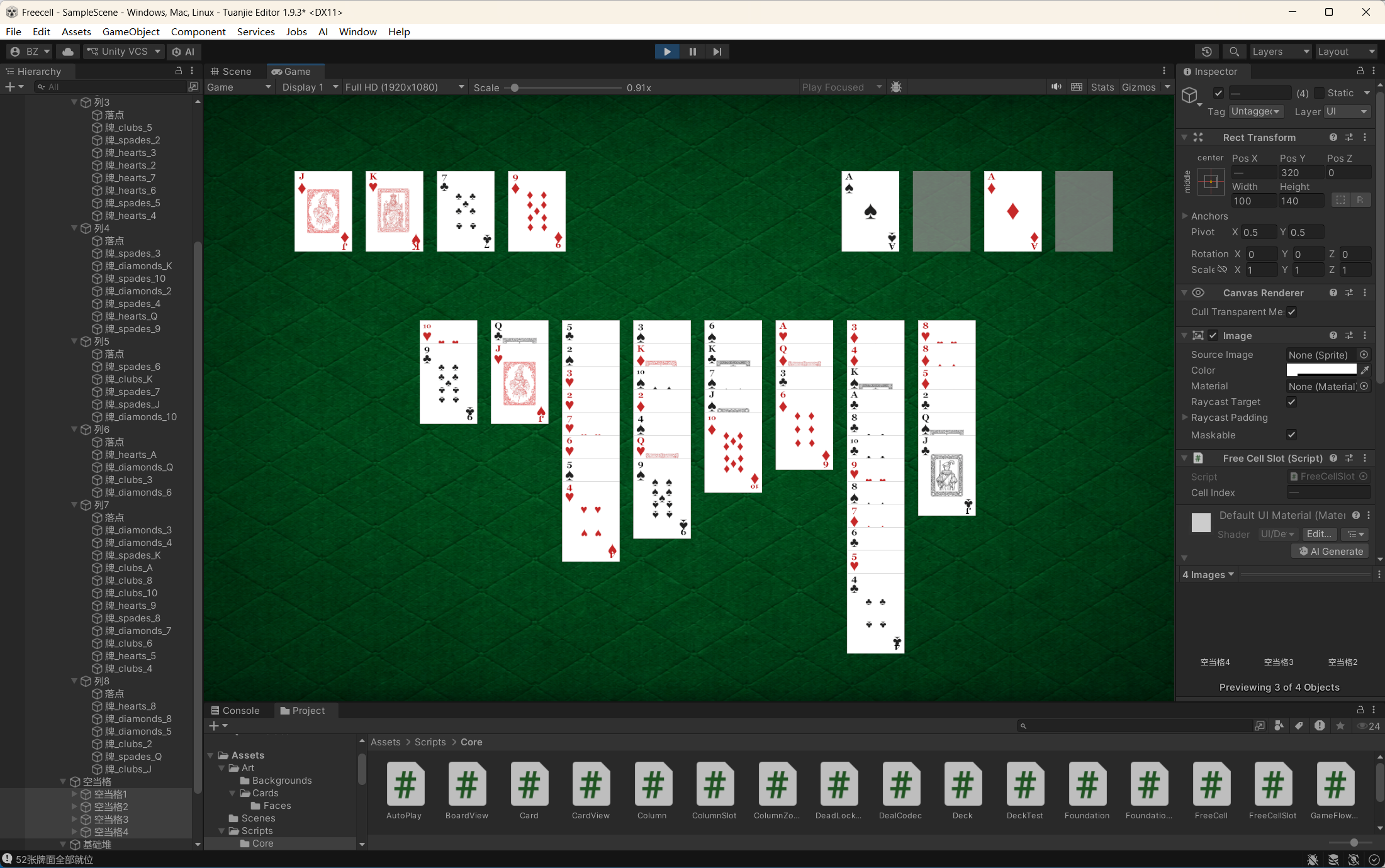Viewport: 1385px width, 868px height.
Task: Start Play mode with the play button
Action: (667, 52)
